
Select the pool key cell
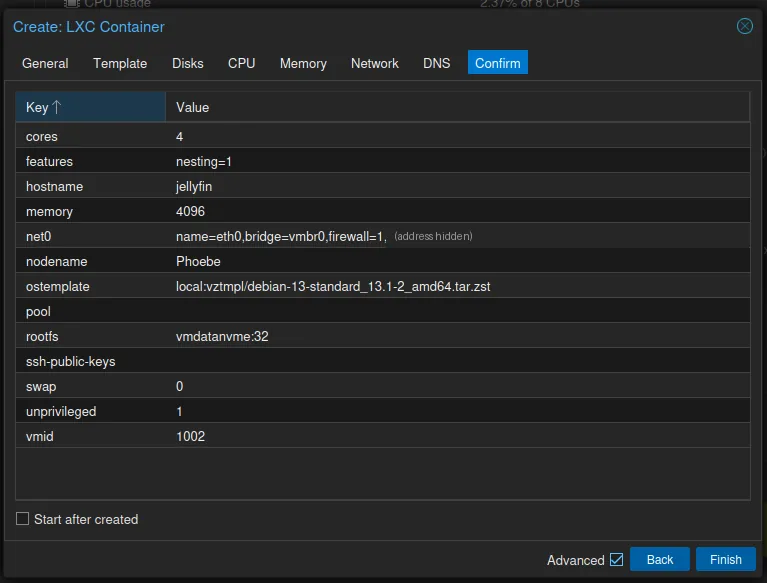90,311
